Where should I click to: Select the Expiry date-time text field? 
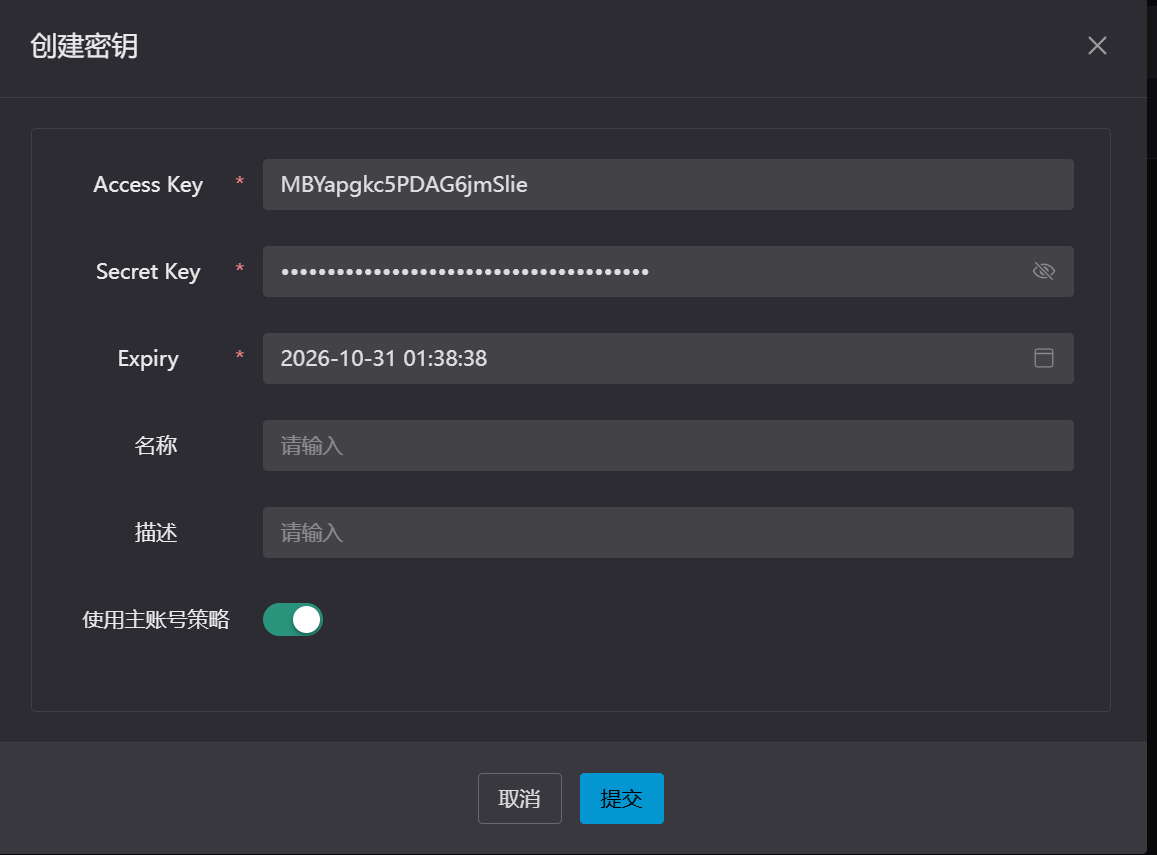(x=640, y=358)
